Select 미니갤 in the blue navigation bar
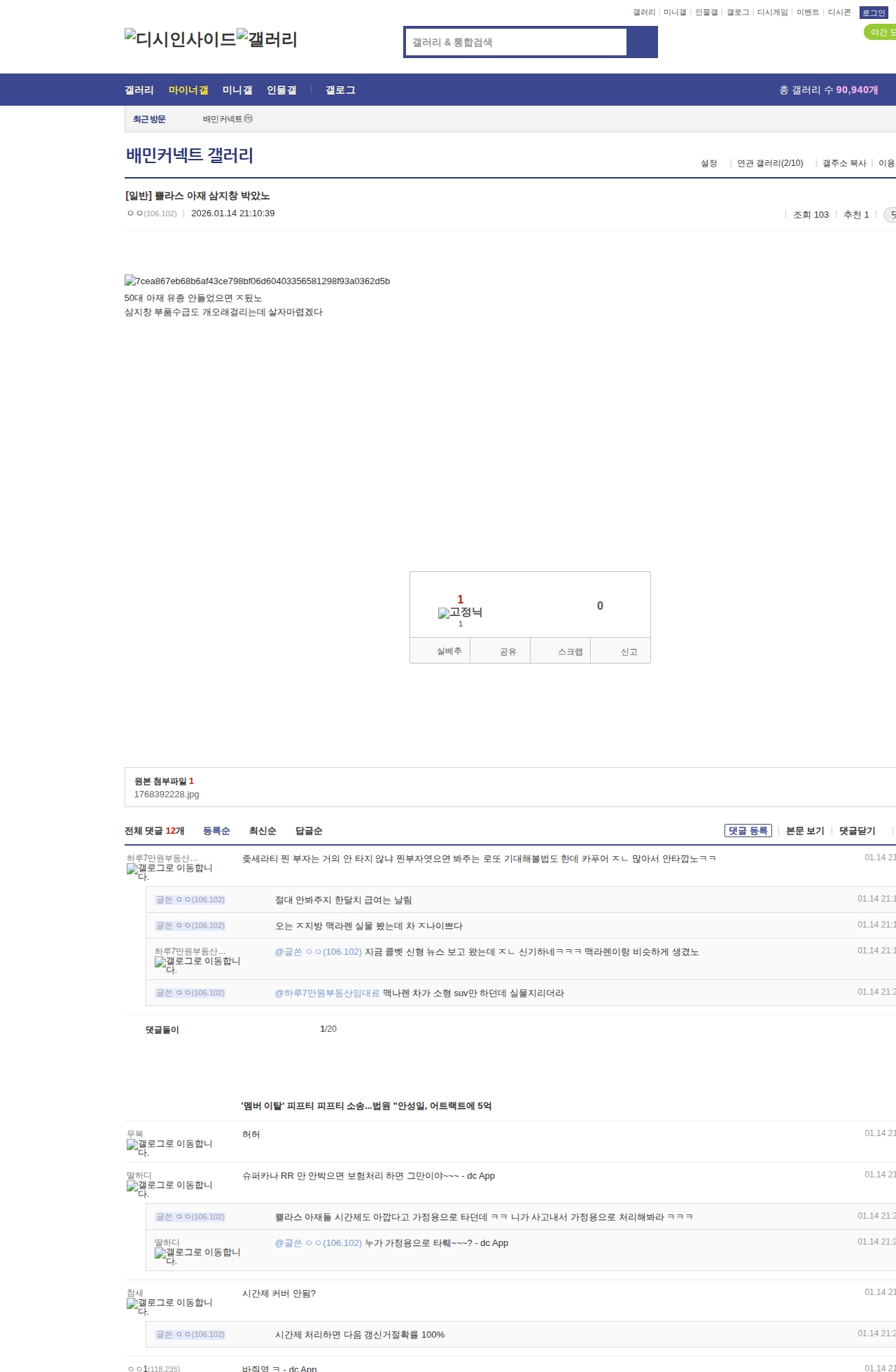896x1372 pixels. click(x=237, y=90)
